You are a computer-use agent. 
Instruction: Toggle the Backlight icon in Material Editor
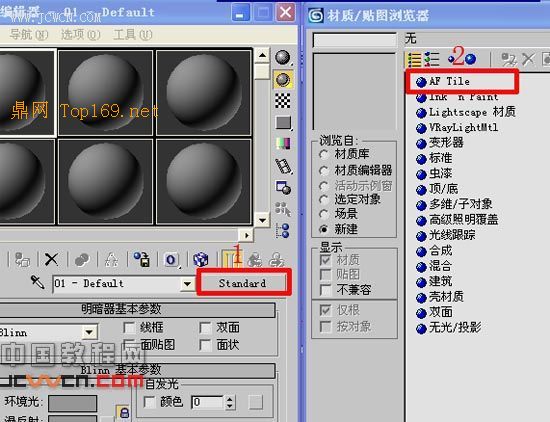click(x=283, y=80)
